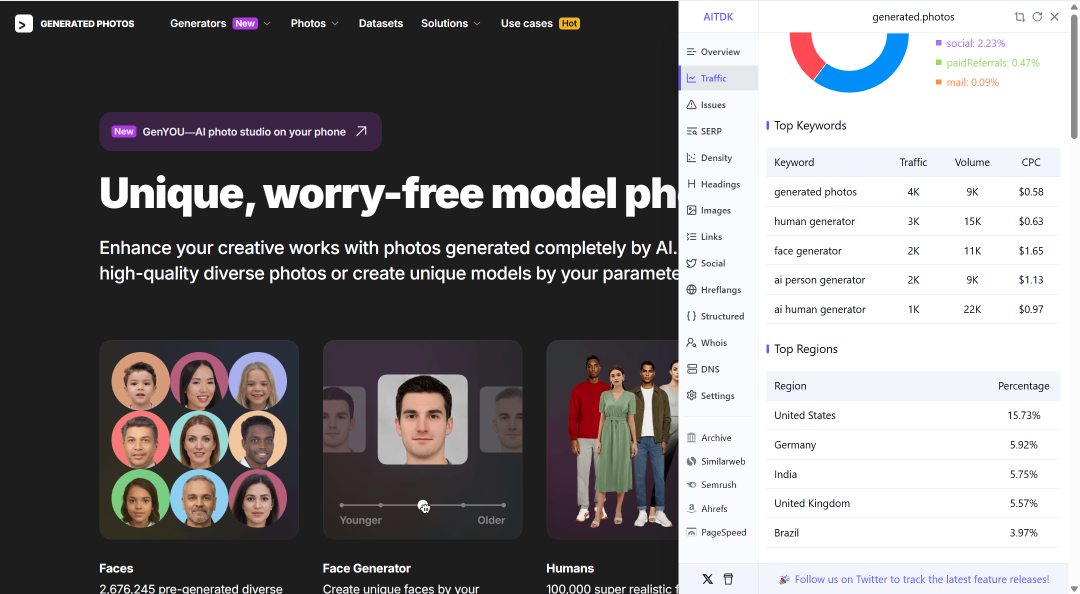Click the arrow icon on GenYOU banner
Image resolution: width=1080 pixels, height=594 pixels.
tap(361, 131)
